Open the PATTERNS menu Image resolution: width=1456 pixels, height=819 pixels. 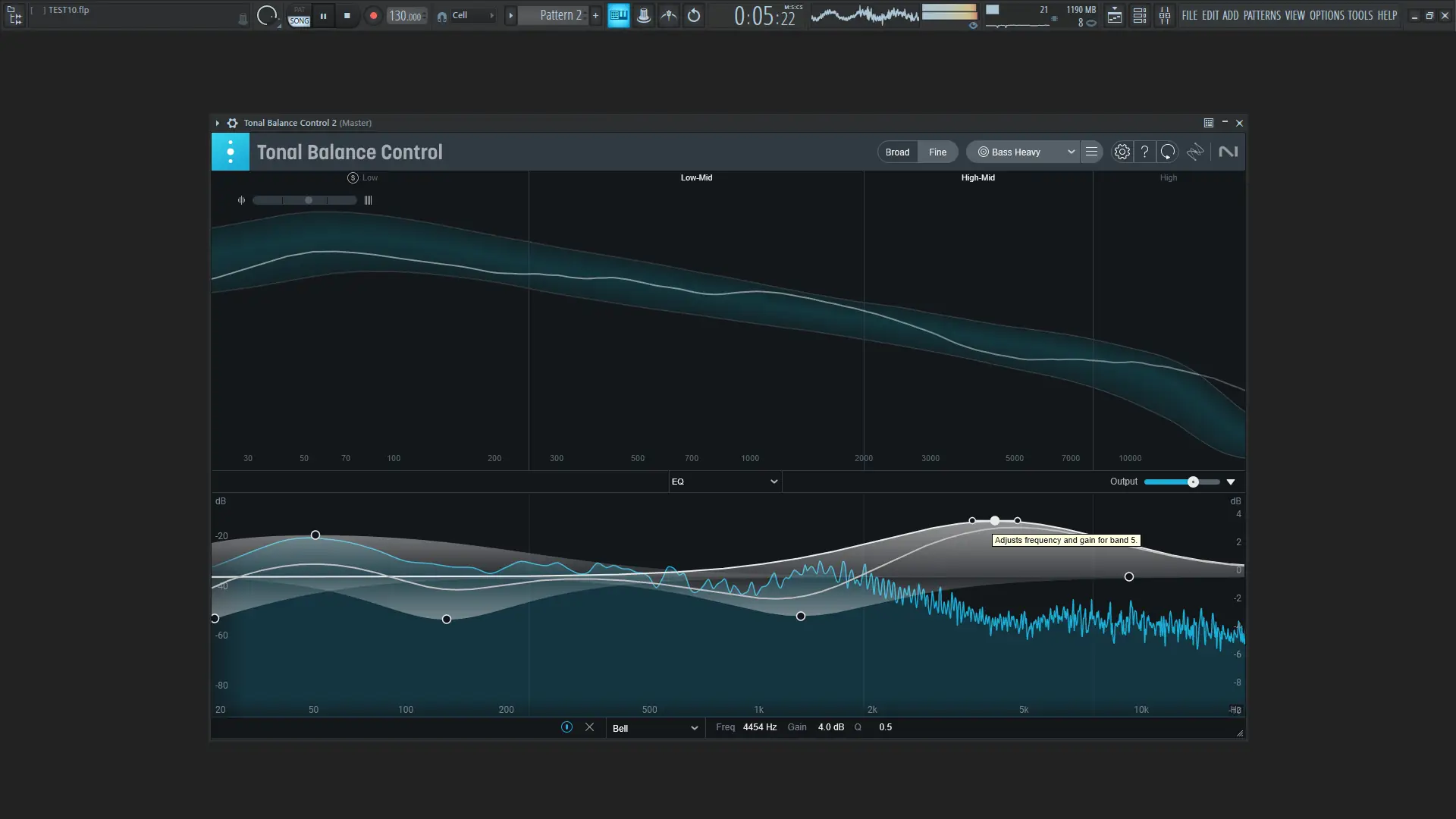click(x=1262, y=15)
